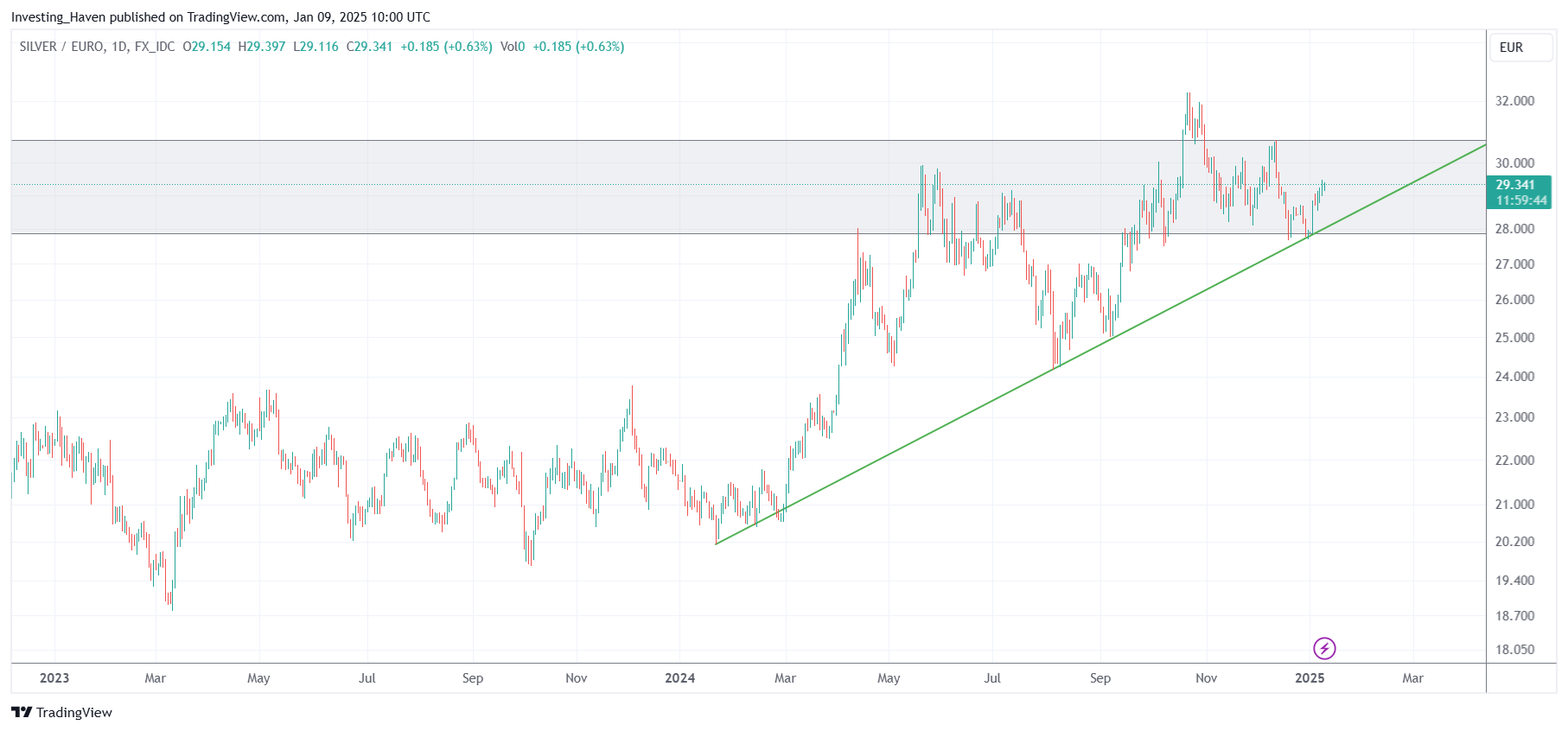Image resolution: width=1568 pixels, height=731 pixels.
Task: Click the Vol0 volume indicator label
Action: click(513, 47)
